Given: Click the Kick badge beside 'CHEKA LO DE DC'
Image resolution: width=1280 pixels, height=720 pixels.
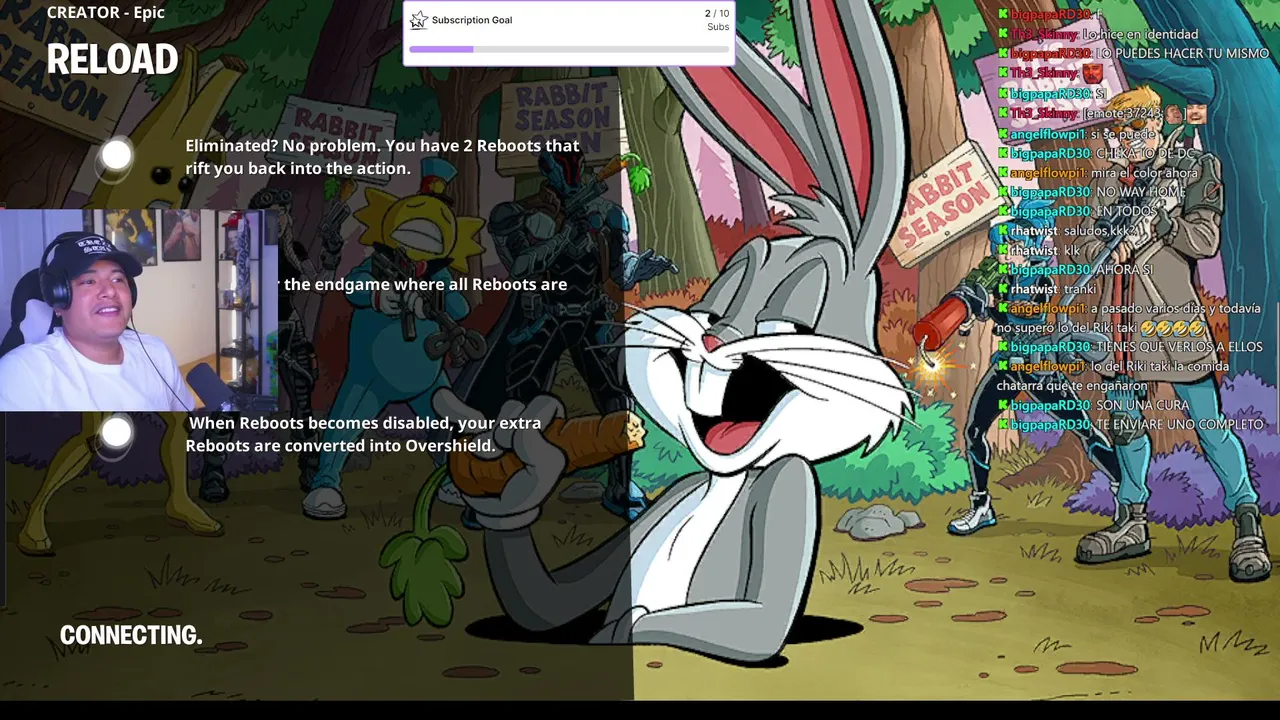Looking at the screenshot, I should [x=1003, y=153].
